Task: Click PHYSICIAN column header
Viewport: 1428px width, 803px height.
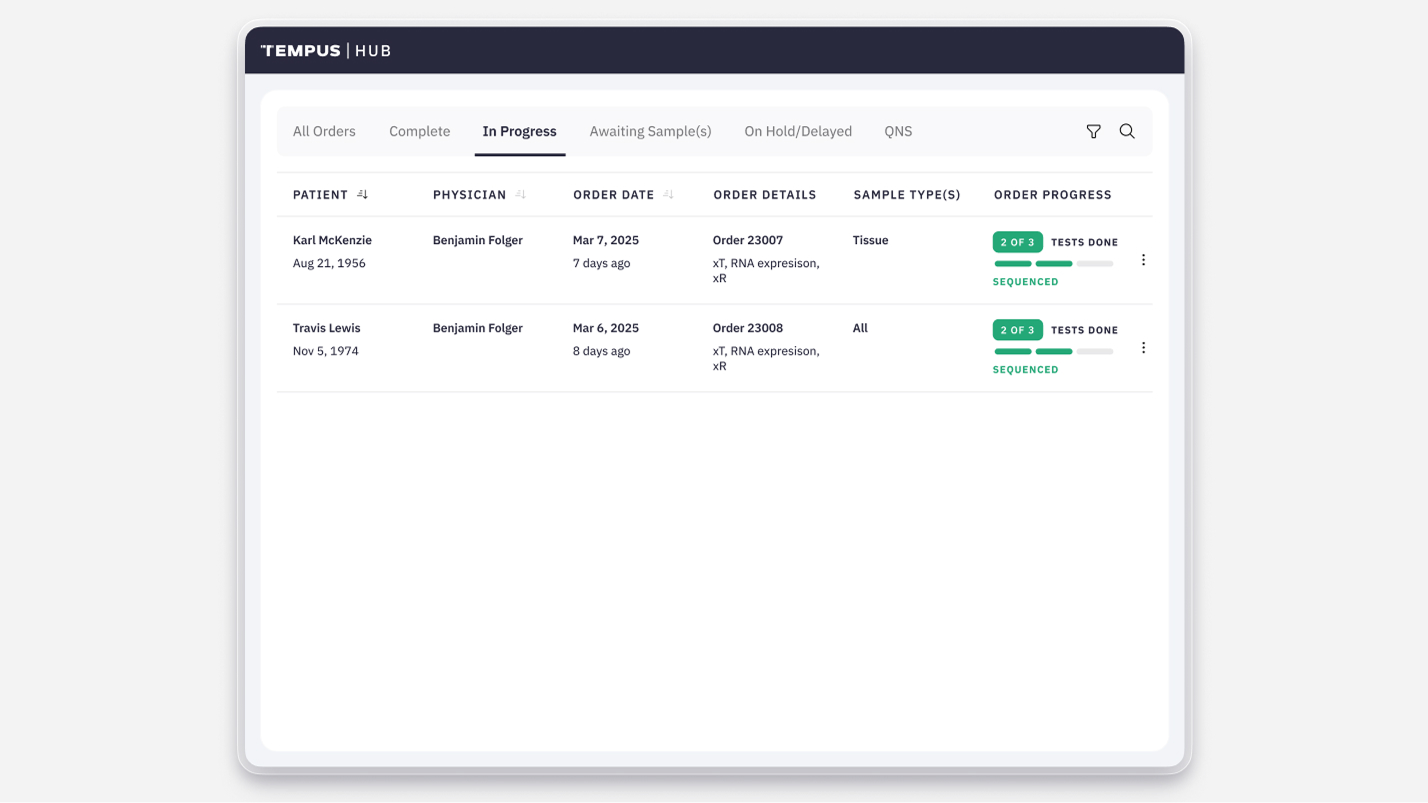Action: (470, 195)
